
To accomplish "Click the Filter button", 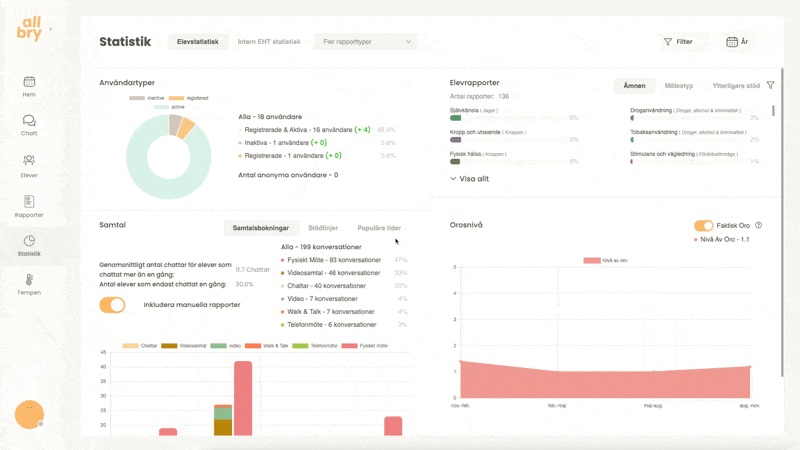I will coord(678,42).
